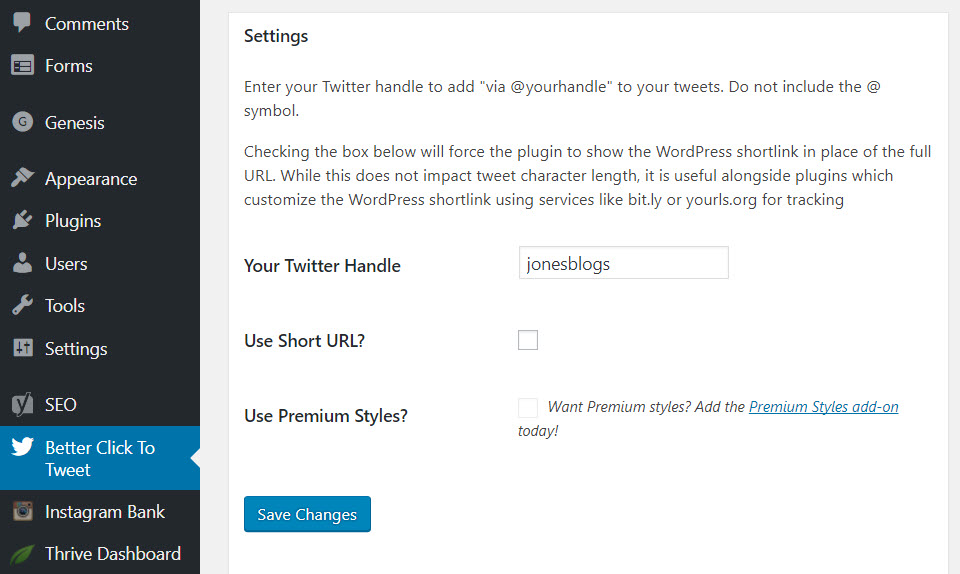Image resolution: width=960 pixels, height=574 pixels.
Task: Focus the Your Twitter Handle text field
Action: 623,264
